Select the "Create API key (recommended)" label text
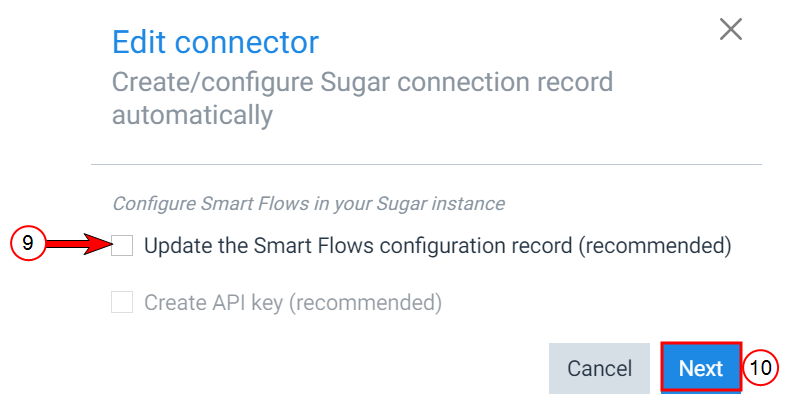 (292, 302)
